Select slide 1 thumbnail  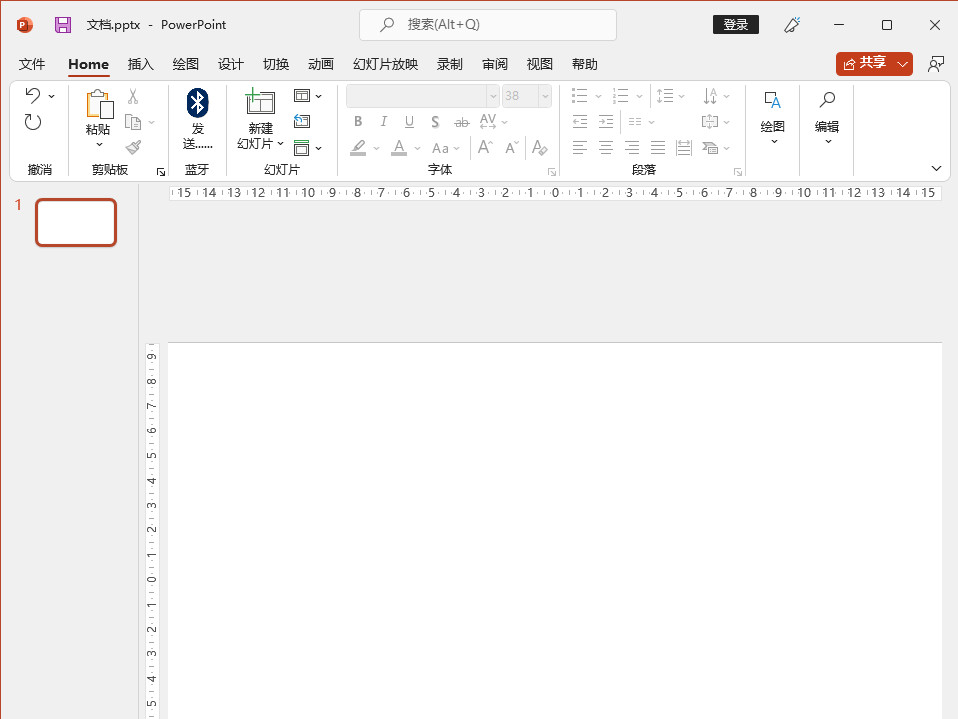click(76, 222)
